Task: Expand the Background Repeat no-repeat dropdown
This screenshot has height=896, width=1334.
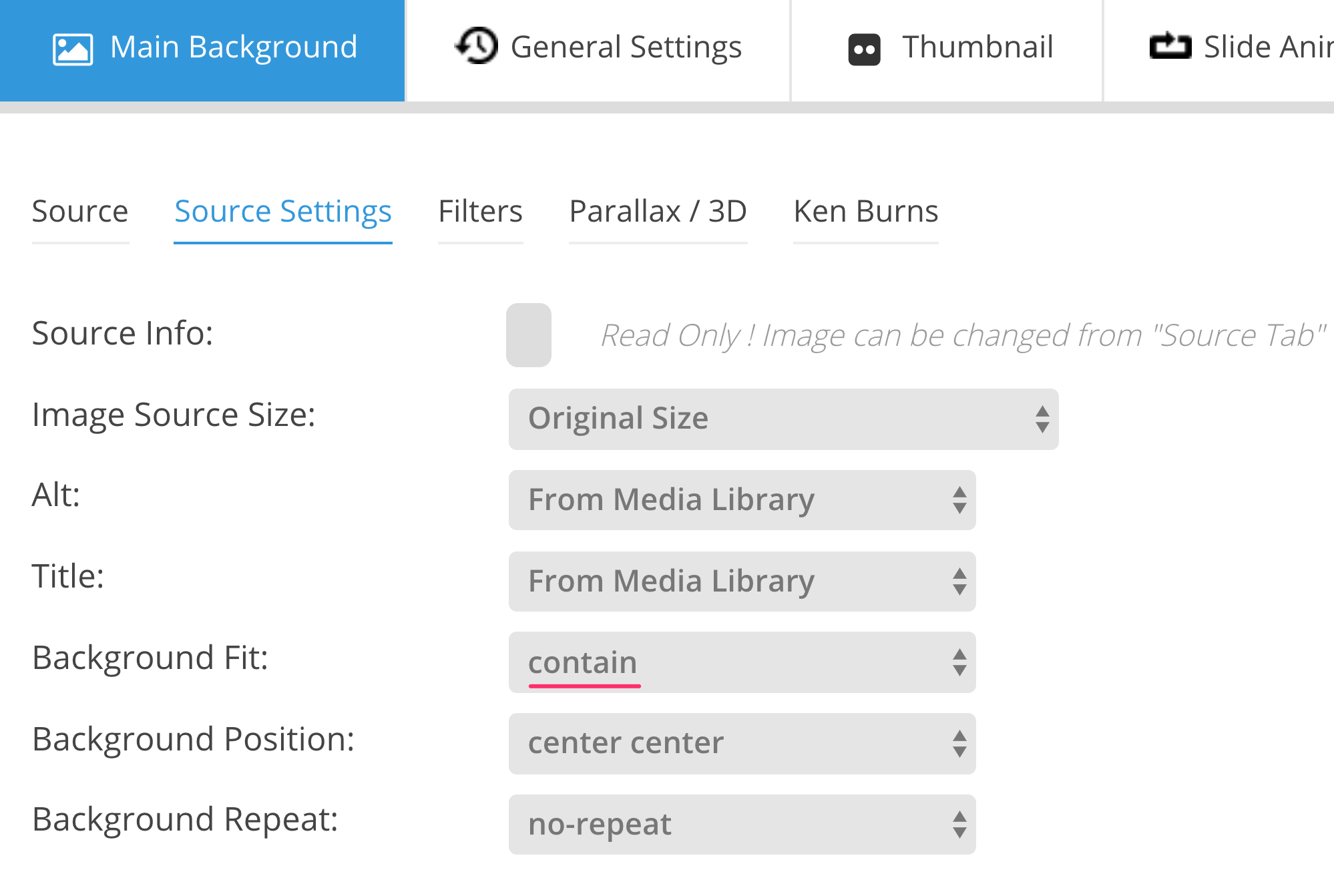Action: pos(742,825)
